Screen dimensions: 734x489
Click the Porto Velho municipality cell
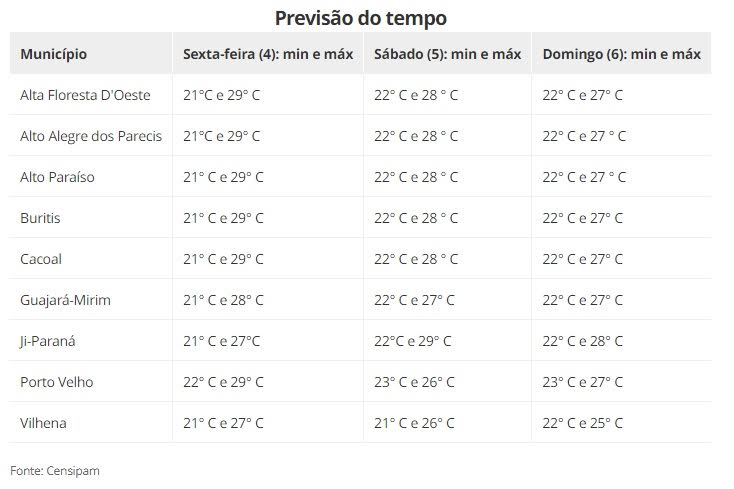click(55, 382)
